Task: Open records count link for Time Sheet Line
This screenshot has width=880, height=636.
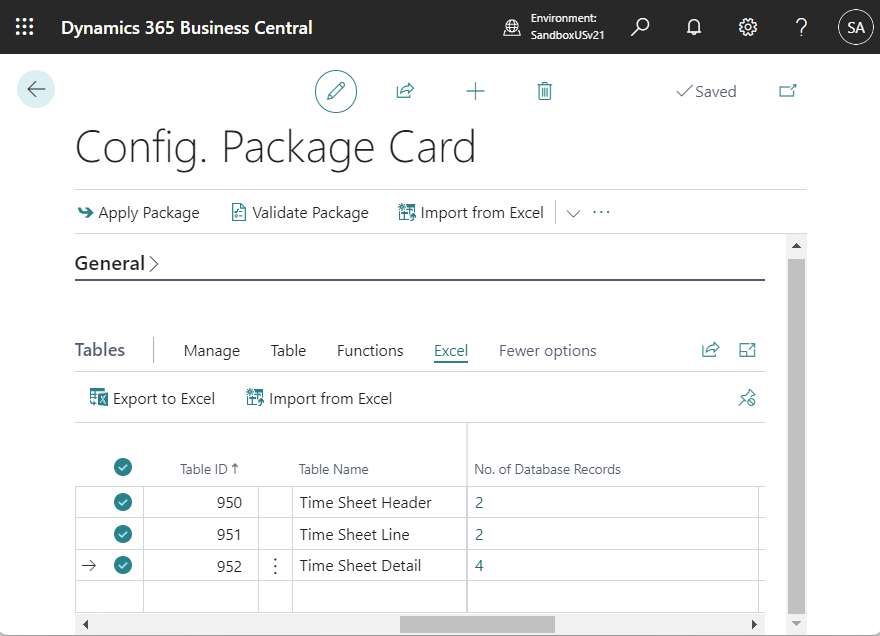Action: 479,534
